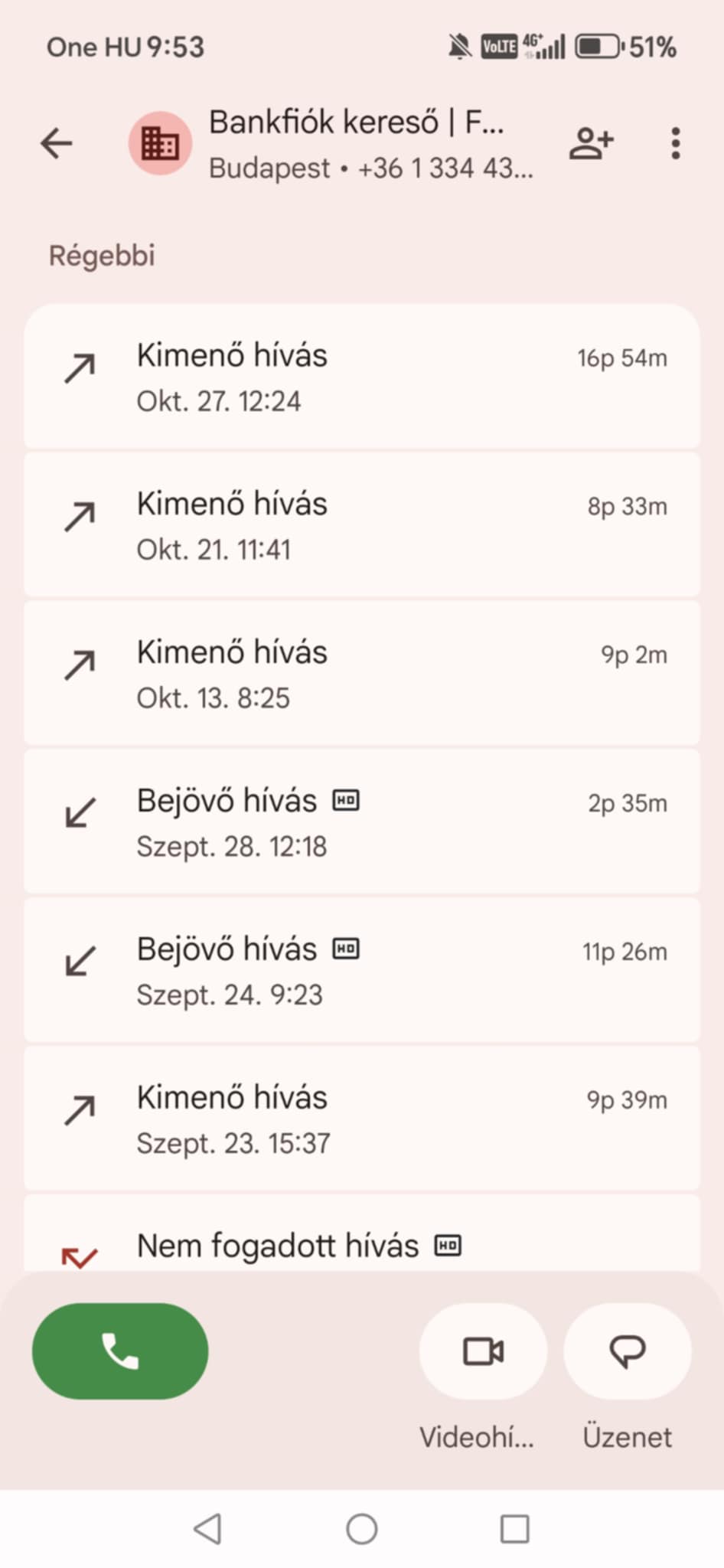Image resolution: width=724 pixels, height=1568 pixels.
Task: Tap the add contact icon
Action: click(x=591, y=143)
